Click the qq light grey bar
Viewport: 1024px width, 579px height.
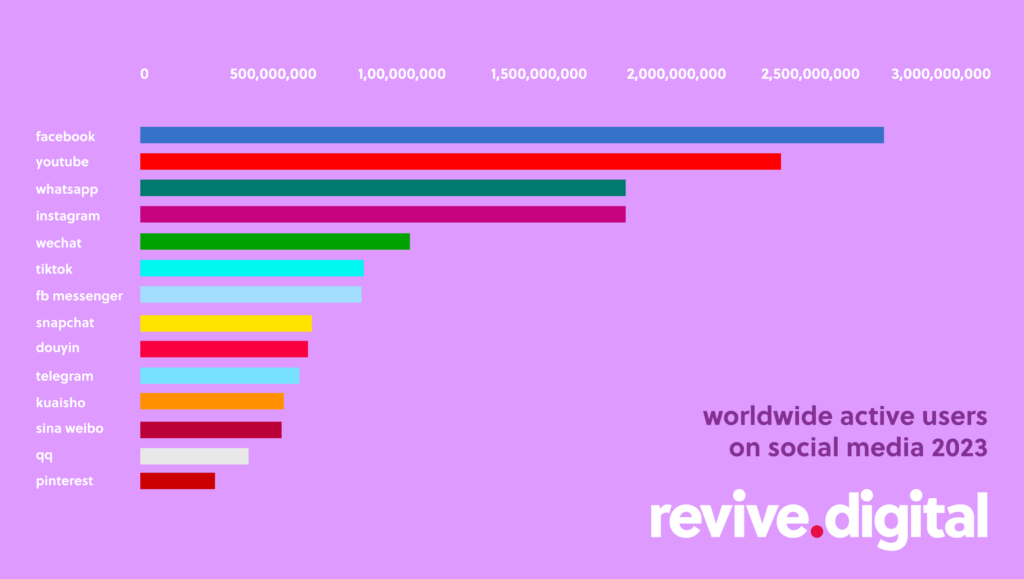click(195, 456)
